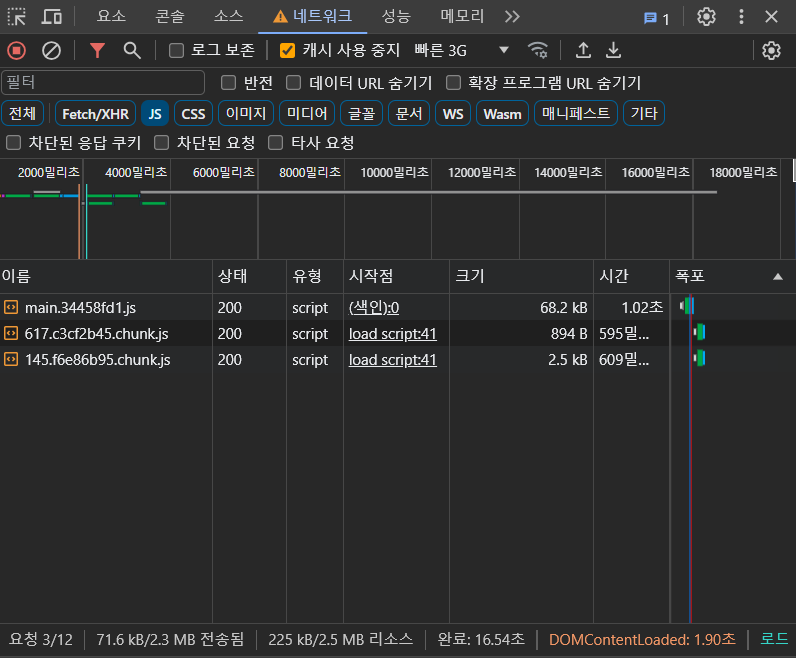Switch to the 요소 tab

[111, 16]
